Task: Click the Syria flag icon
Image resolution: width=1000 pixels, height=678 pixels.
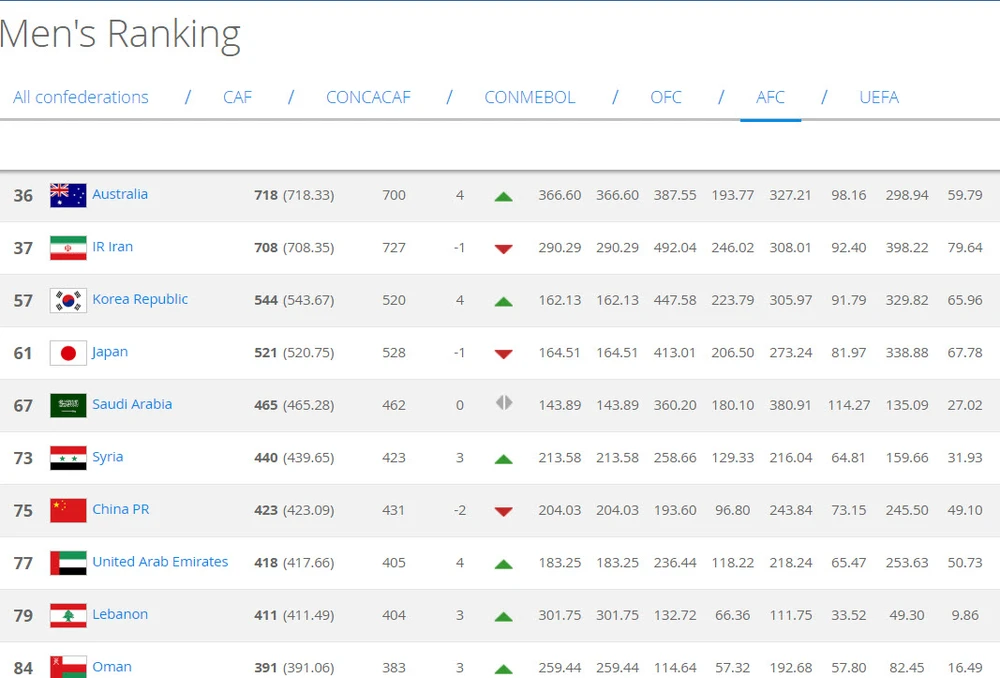Action: click(x=68, y=458)
